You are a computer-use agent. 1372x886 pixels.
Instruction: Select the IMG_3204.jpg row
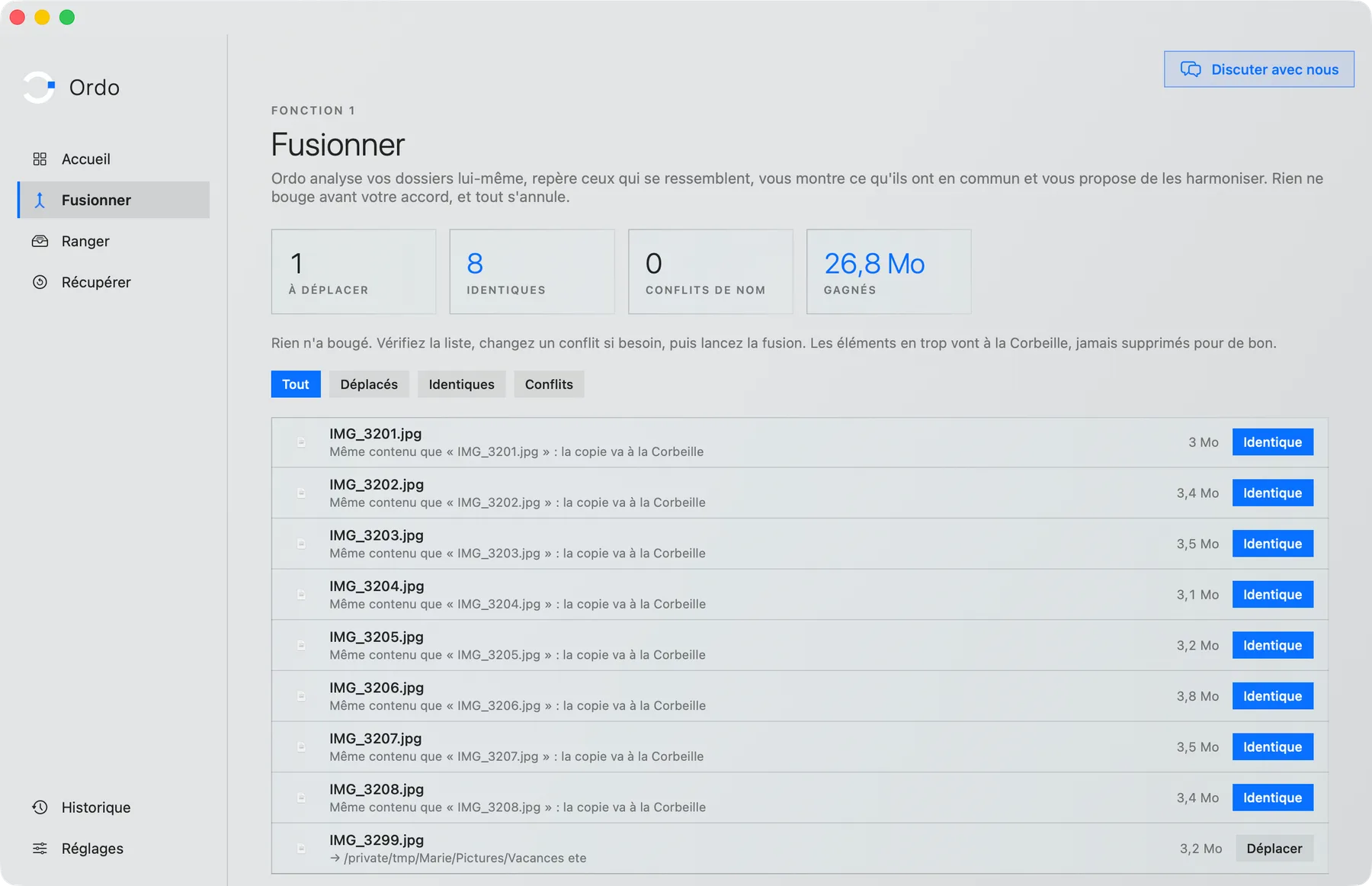(x=800, y=595)
